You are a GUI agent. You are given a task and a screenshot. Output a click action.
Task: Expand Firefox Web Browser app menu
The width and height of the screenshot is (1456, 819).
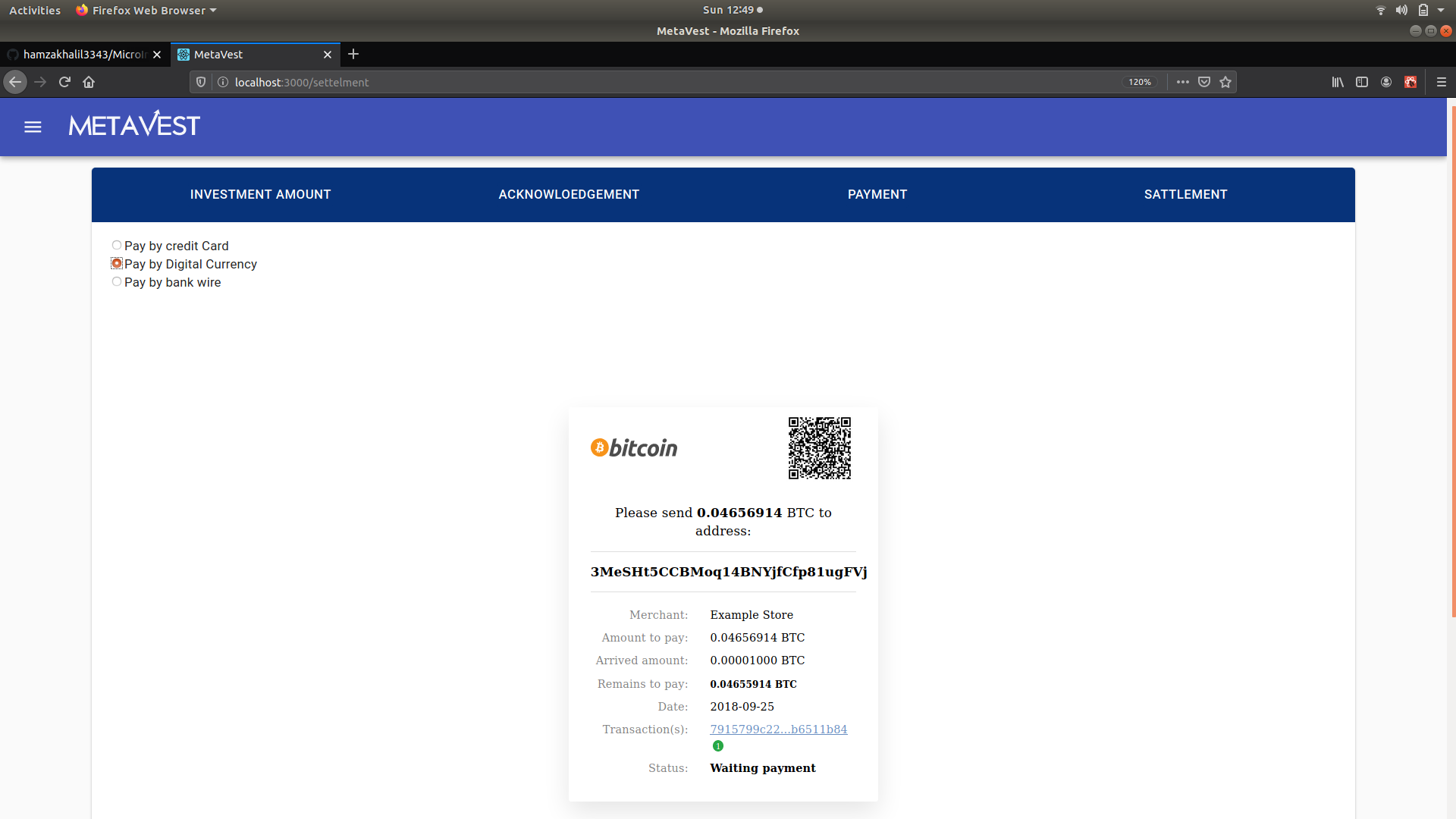[148, 11]
